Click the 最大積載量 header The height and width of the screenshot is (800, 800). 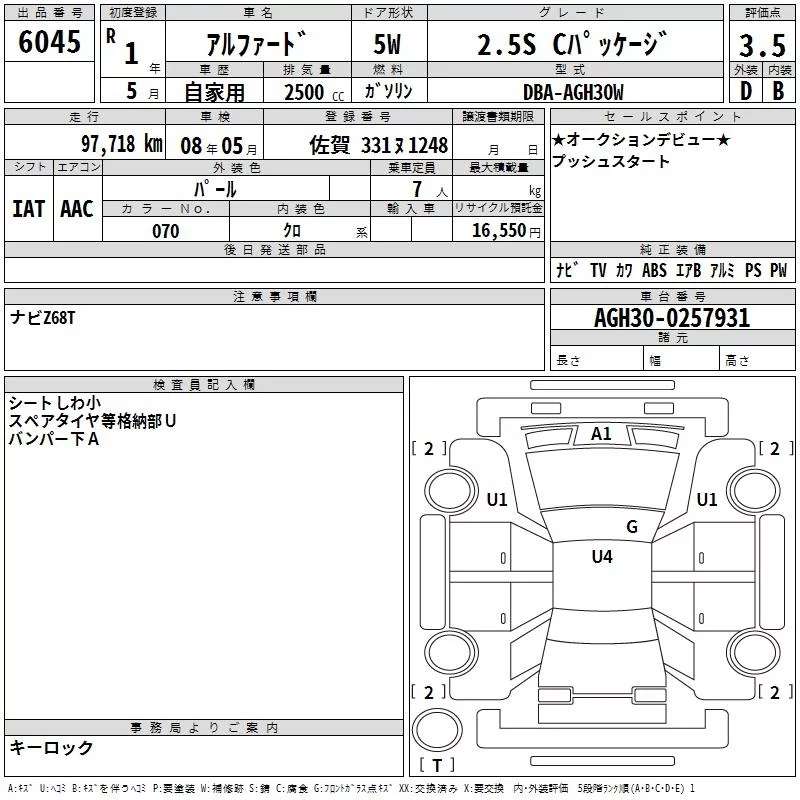pyautogui.click(x=498, y=167)
